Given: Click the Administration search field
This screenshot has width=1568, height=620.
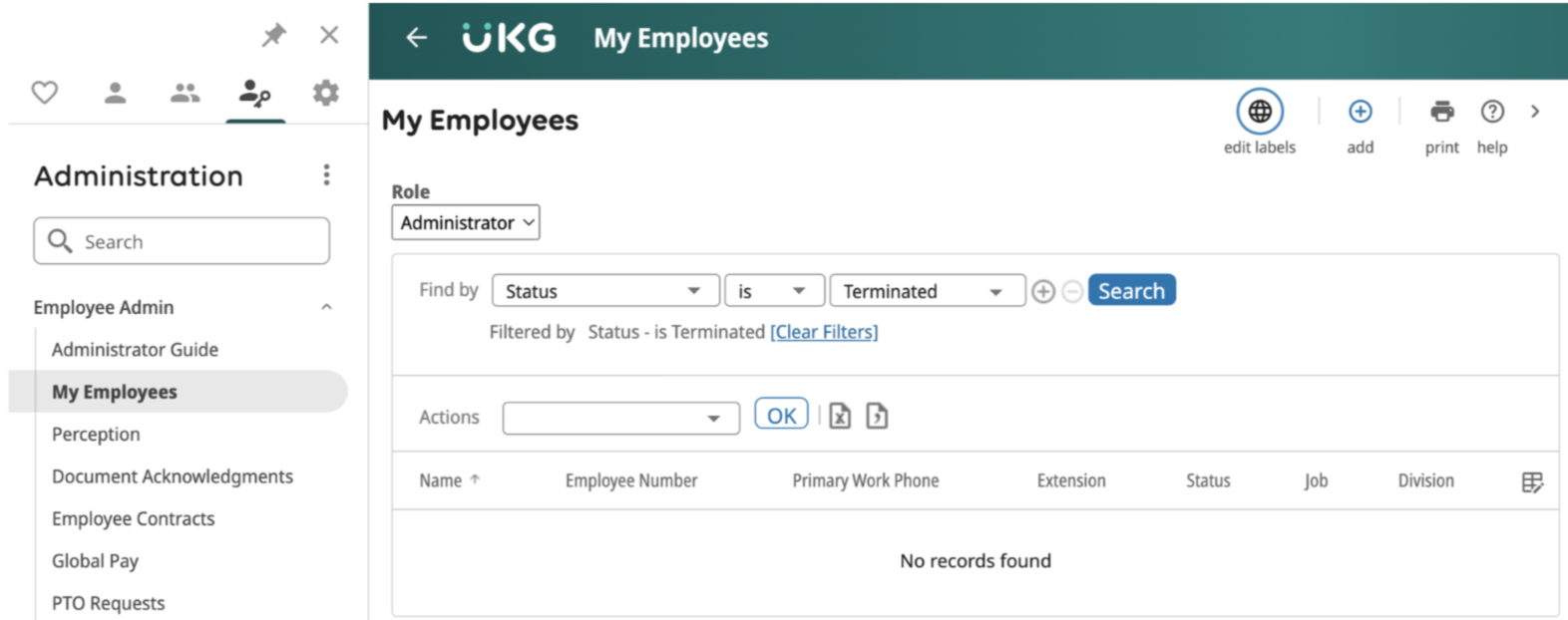Looking at the screenshot, I should pyautogui.click(x=182, y=241).
